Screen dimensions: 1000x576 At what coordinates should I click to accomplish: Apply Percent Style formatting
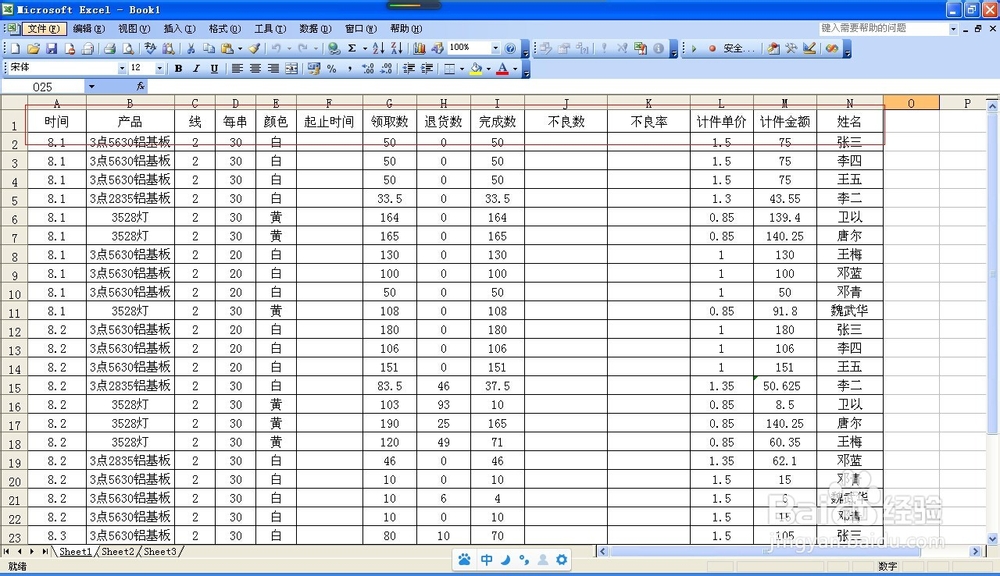[331, 68]
